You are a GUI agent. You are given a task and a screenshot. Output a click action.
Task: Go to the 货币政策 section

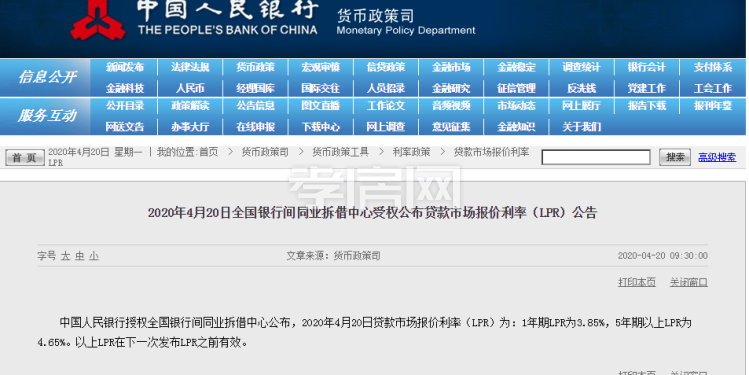[256, 67]
